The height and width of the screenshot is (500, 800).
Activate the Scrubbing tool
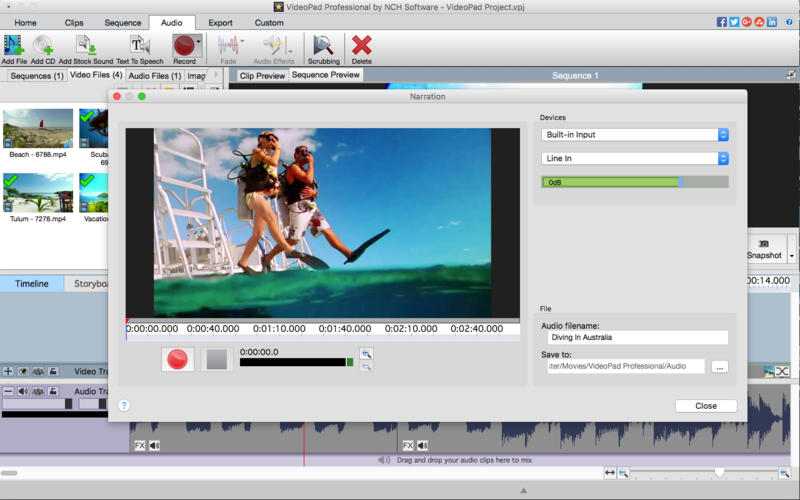[x=323, y=49]
